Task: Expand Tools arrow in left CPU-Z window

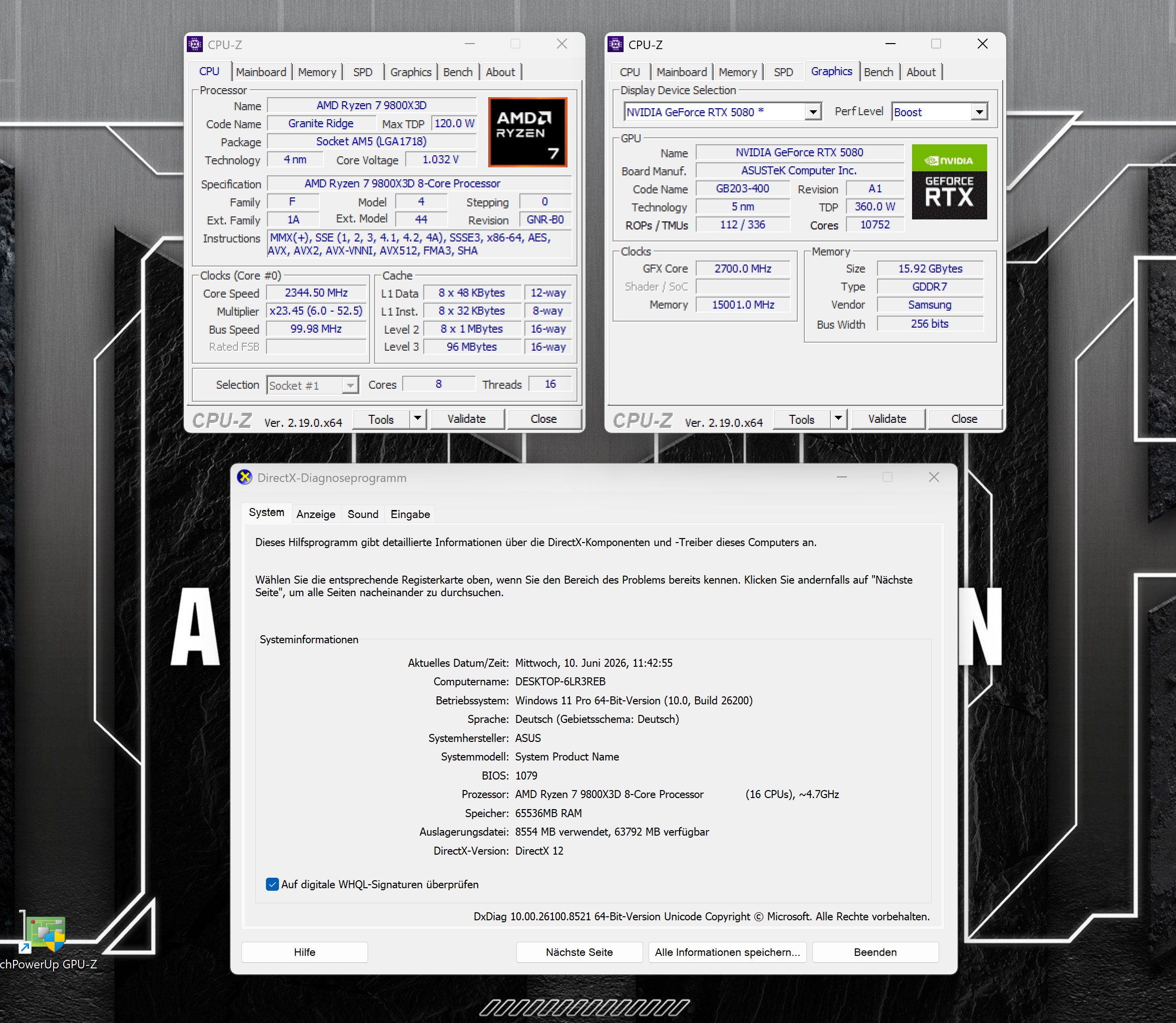Action: coord(418,418)
